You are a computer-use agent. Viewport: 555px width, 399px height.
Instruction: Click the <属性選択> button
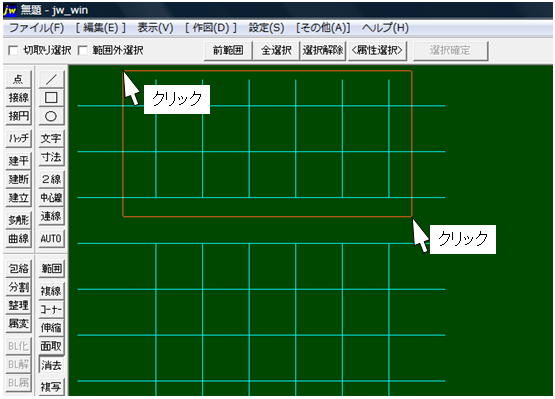click(377, 51)
